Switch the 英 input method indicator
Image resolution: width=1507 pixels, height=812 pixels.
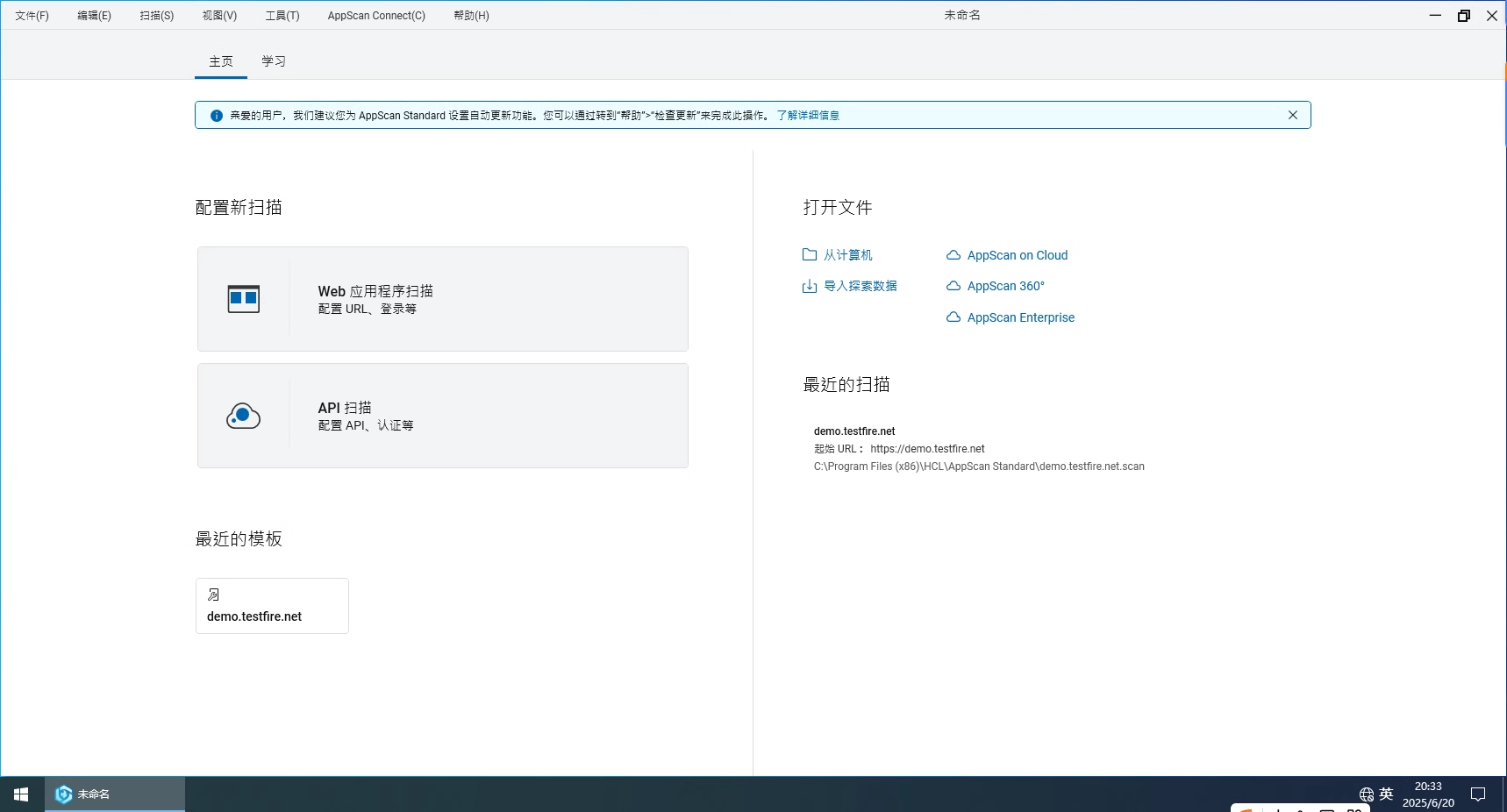tap(1386, 794)
